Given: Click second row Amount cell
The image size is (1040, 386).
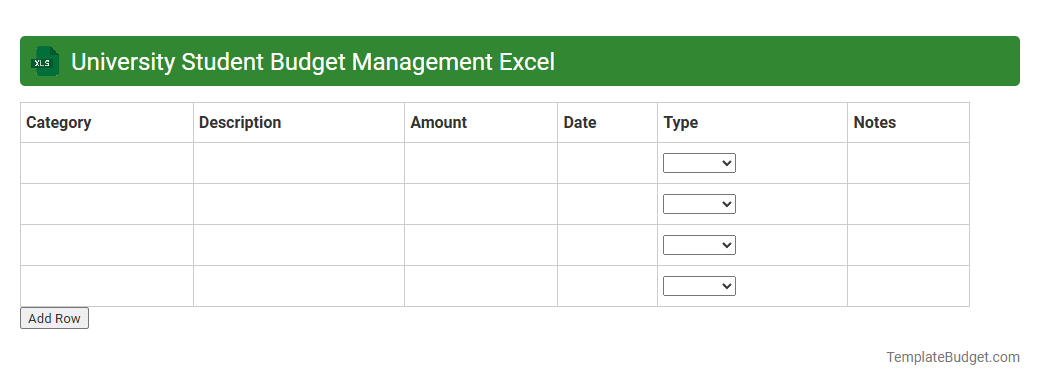Looking at the screenshot, I should pos(481,204).
